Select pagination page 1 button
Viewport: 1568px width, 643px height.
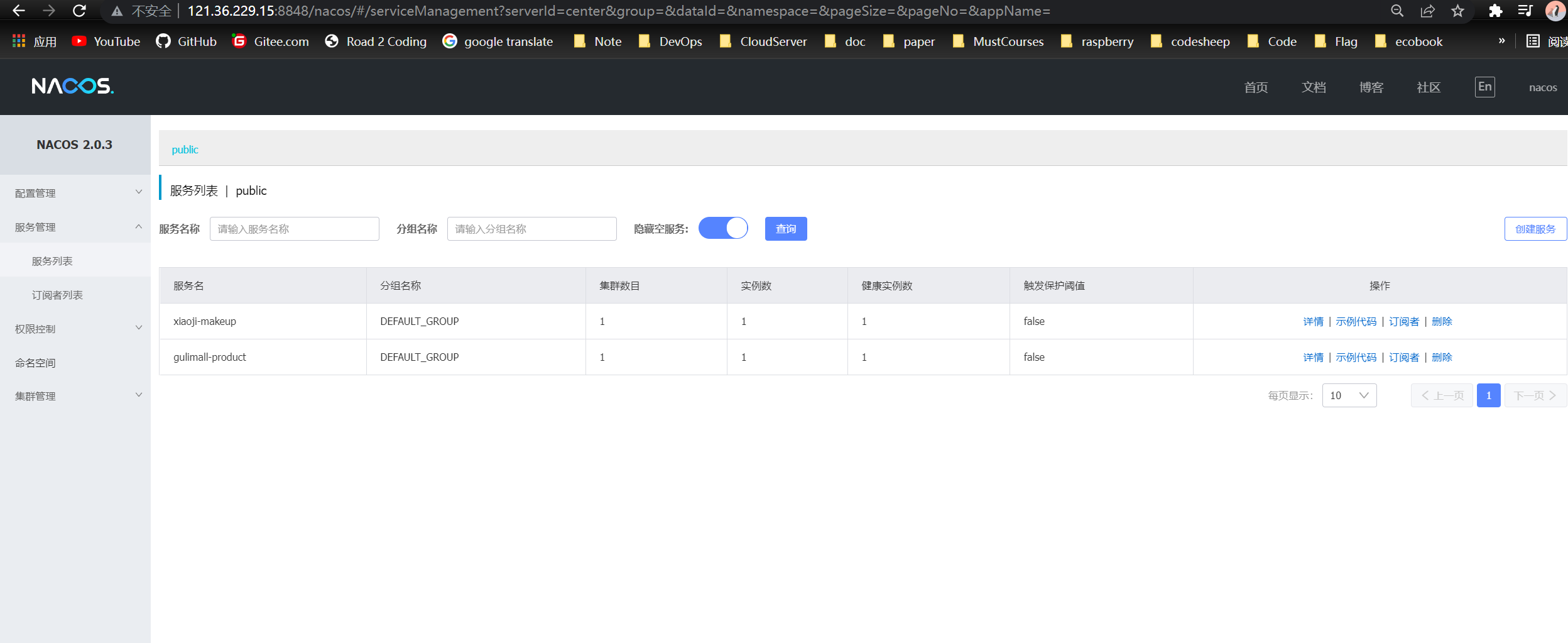click(1489, 395)
